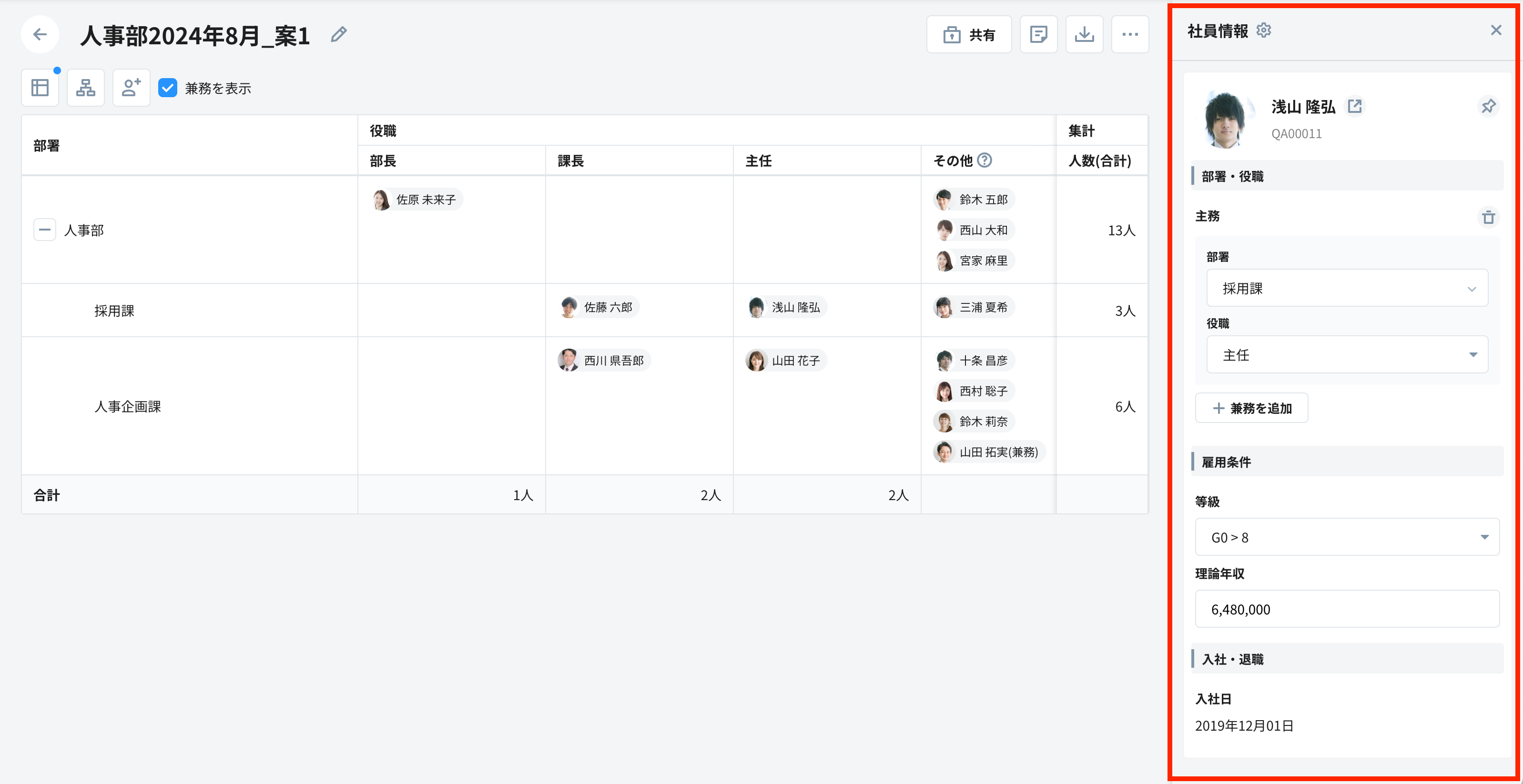Open the notes/memo icon button
The width and height of the screenshot is (1523, 784).
click(1038, 35)
